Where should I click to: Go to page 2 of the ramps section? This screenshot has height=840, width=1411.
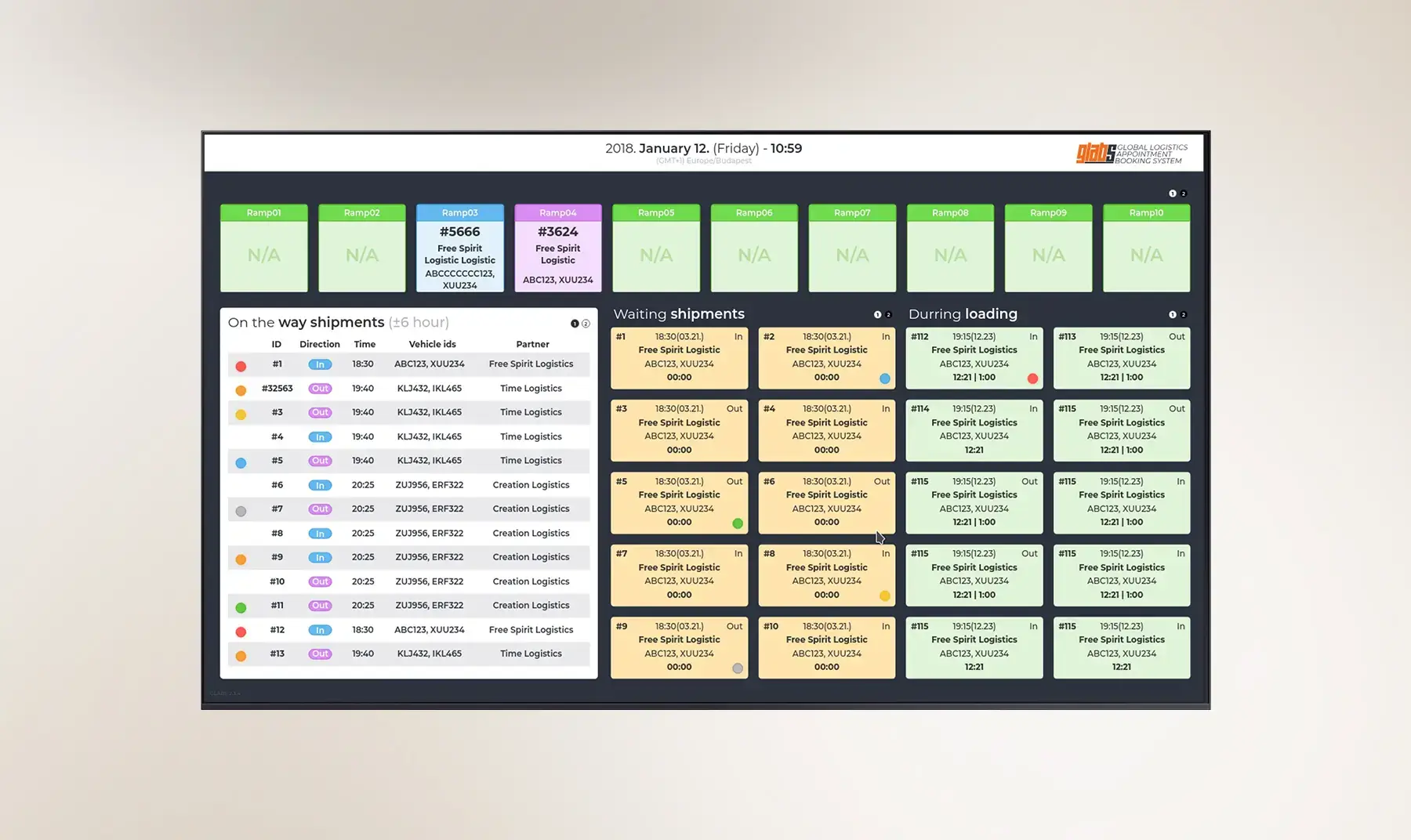tap(1184, 194)
